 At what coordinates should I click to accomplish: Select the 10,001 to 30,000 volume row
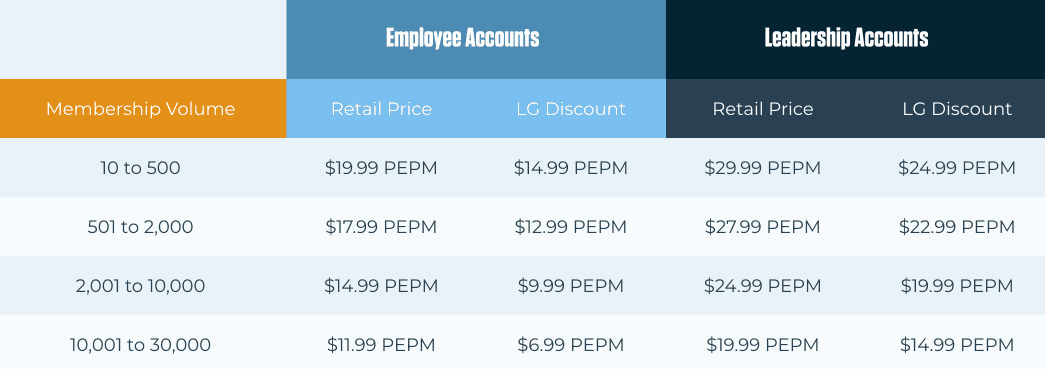coord(522,344)
